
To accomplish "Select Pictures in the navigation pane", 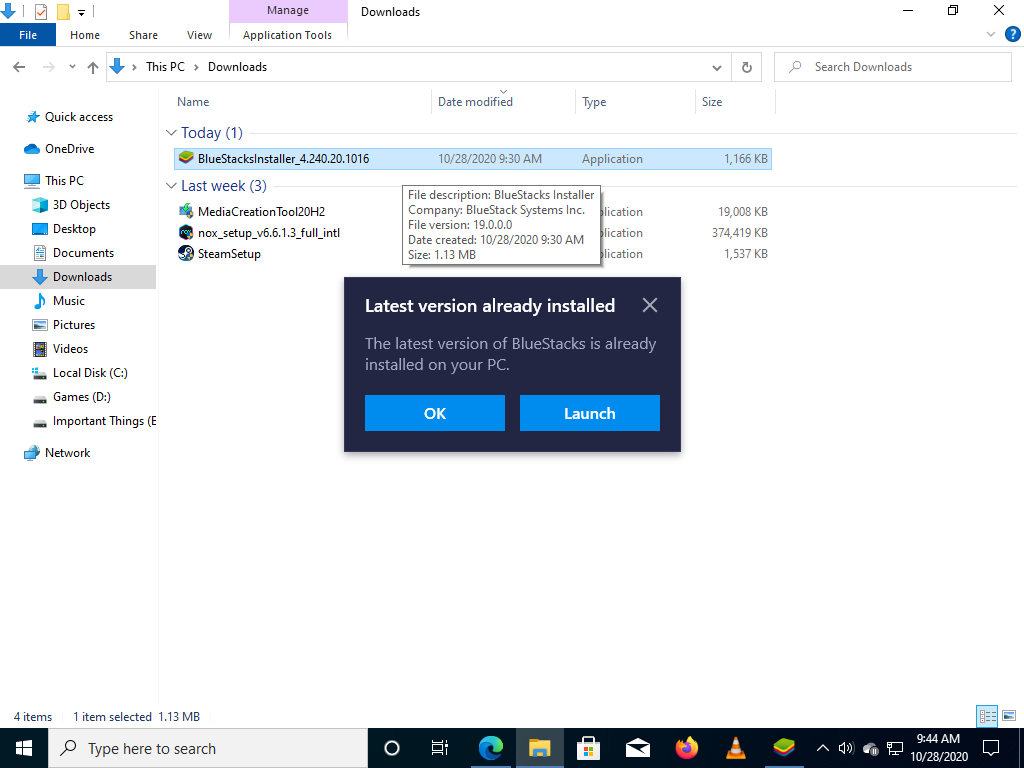I will click(x=74, y=325).
